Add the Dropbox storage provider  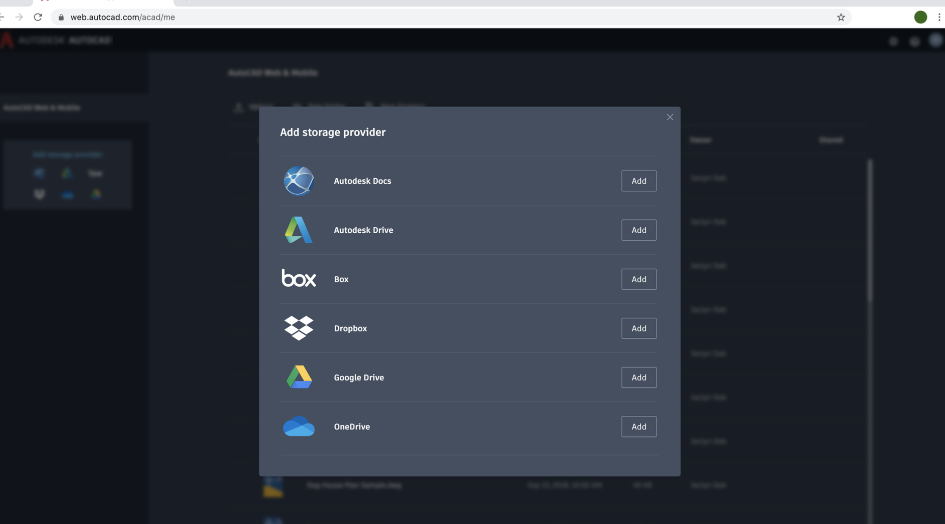pos(638,328)
